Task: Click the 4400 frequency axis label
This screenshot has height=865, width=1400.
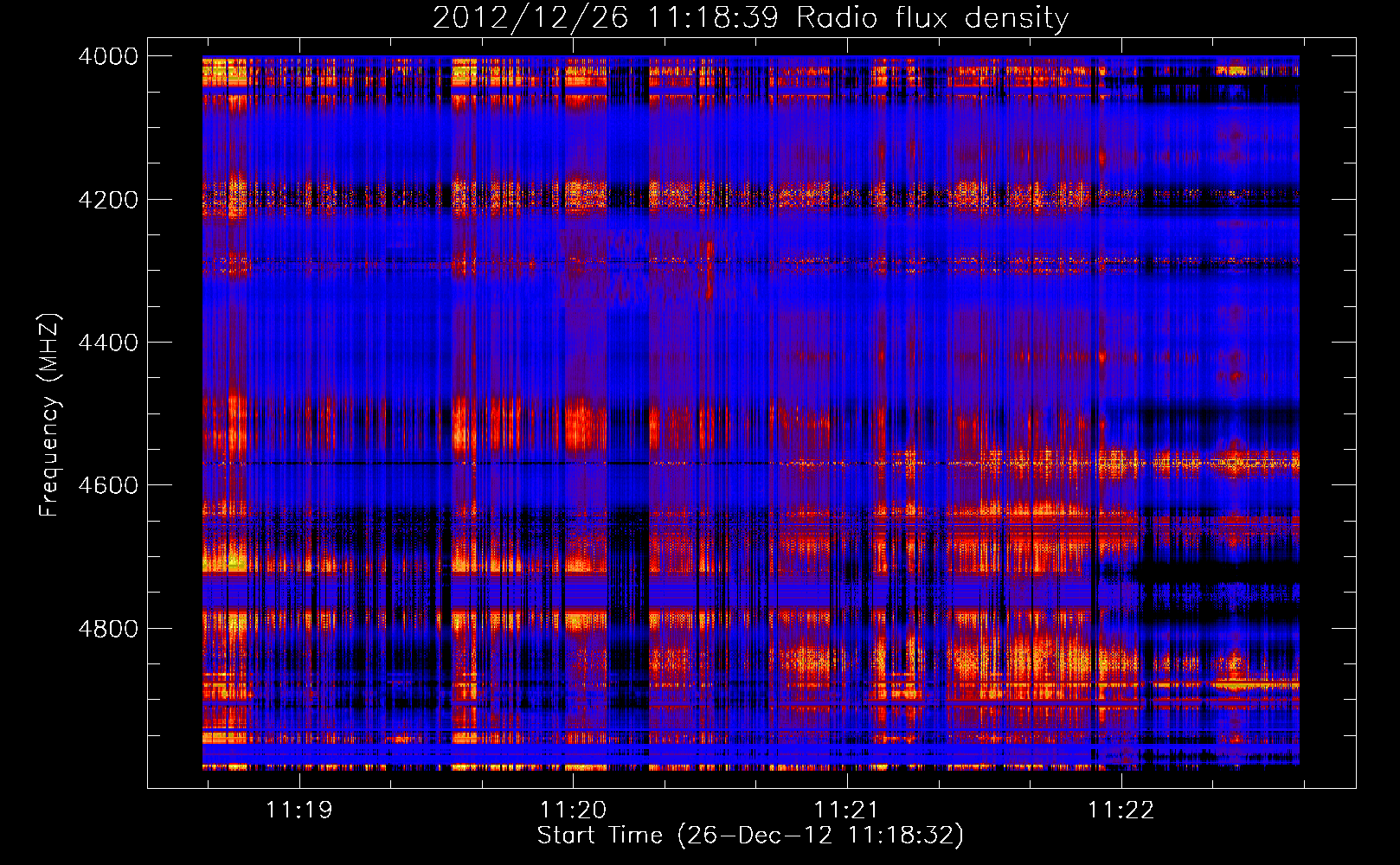Action: tap(108, 343)
